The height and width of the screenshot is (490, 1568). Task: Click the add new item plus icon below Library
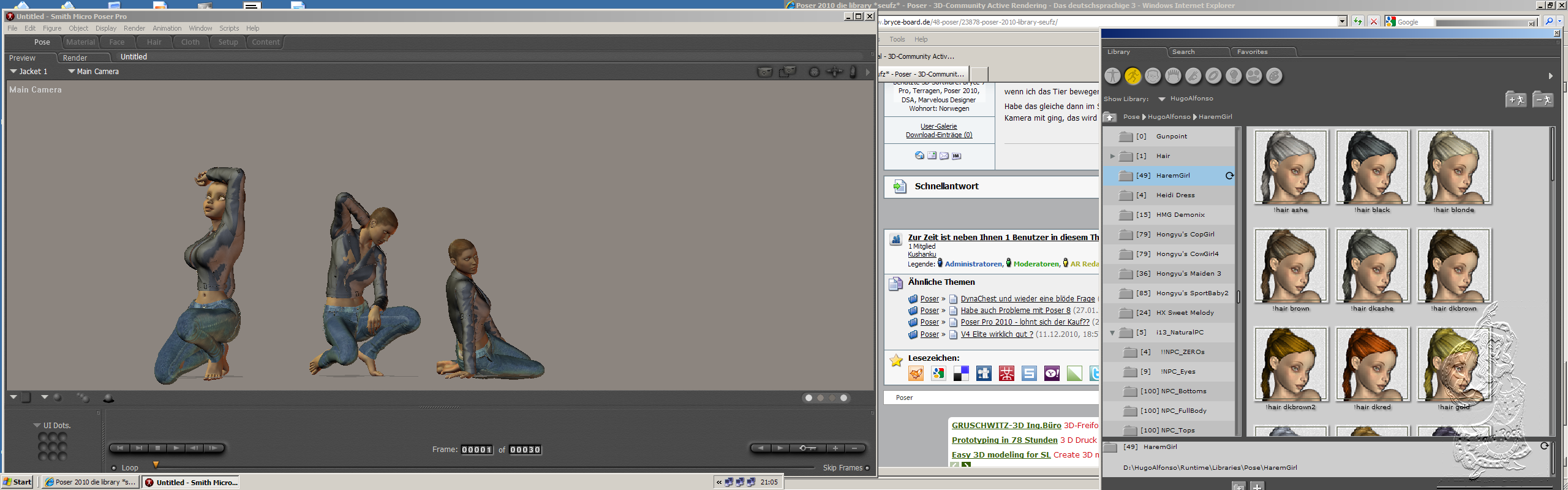[1257, 486]
